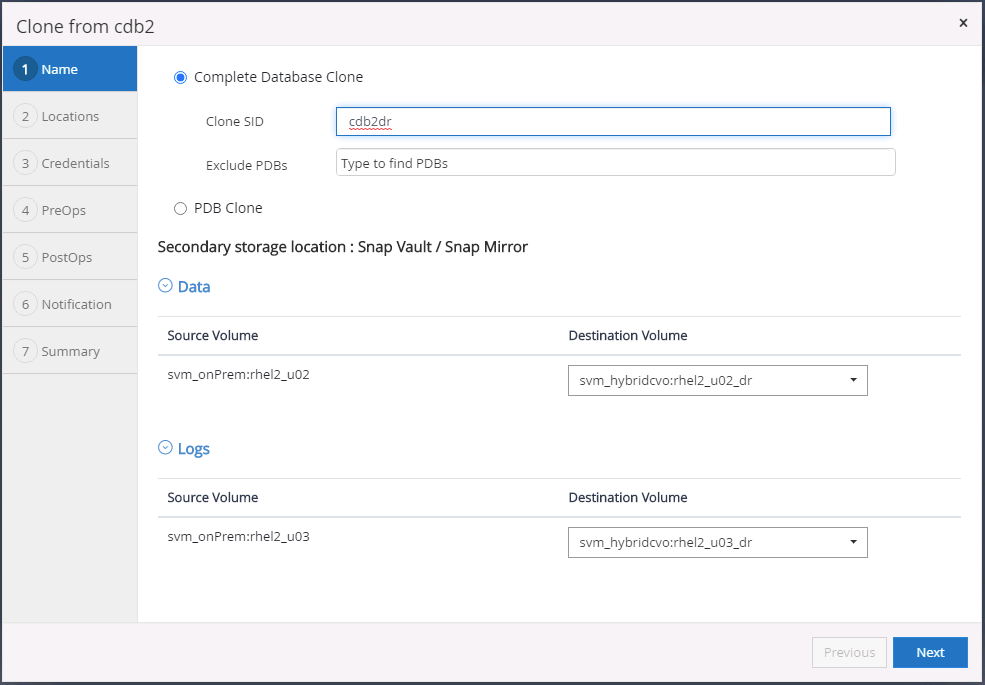Click the Next button
Image resolution: width=985 pixels, height=685 pixels.
point(930,652)
